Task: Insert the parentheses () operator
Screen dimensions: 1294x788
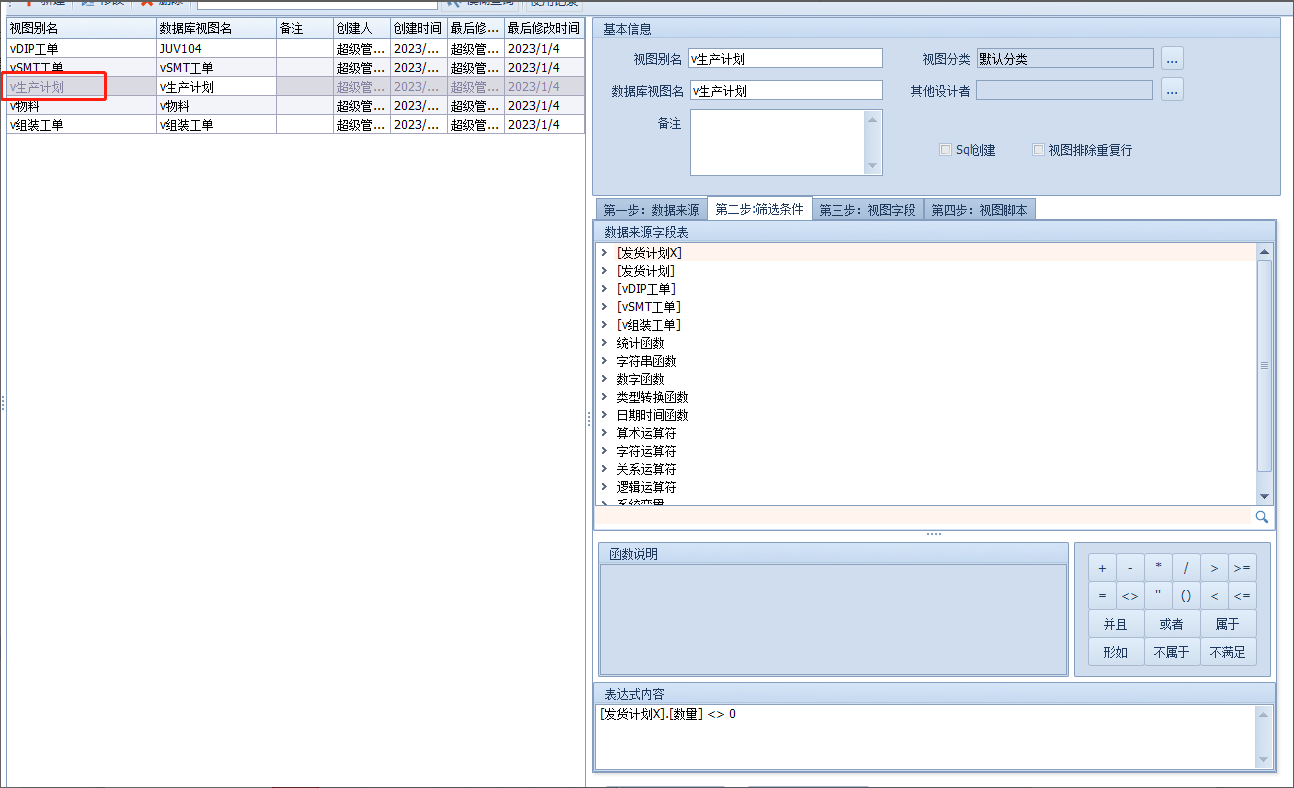Action: pos(1186,596)
